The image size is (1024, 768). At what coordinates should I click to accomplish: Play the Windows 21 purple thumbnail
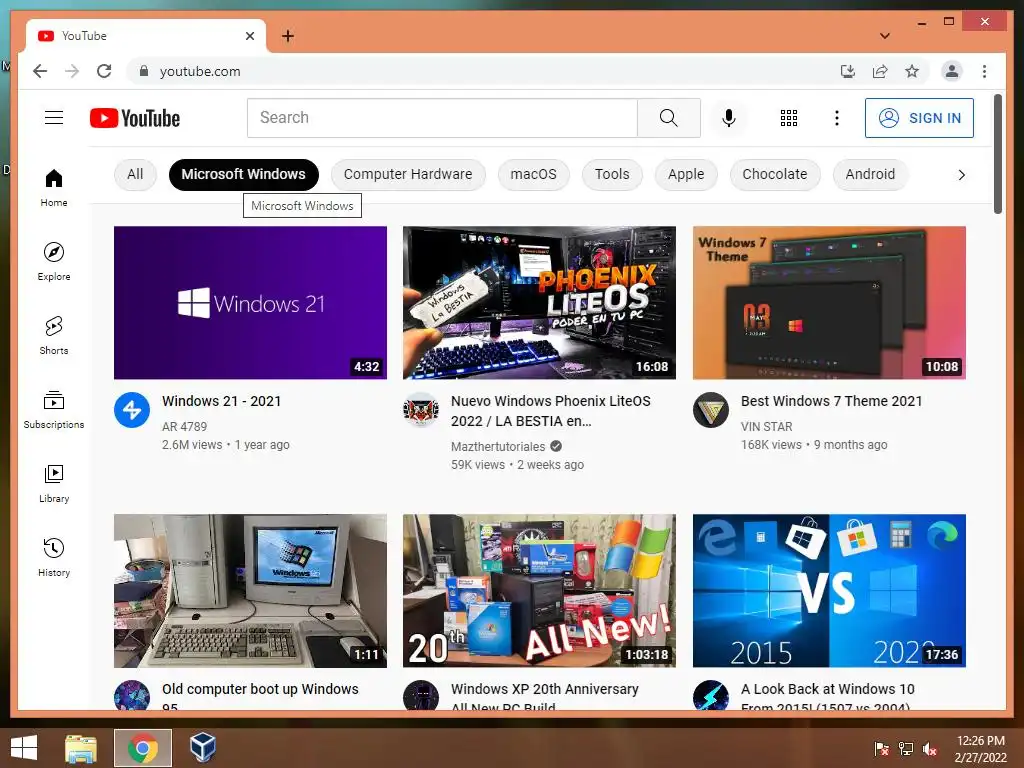tap(250, 302)
